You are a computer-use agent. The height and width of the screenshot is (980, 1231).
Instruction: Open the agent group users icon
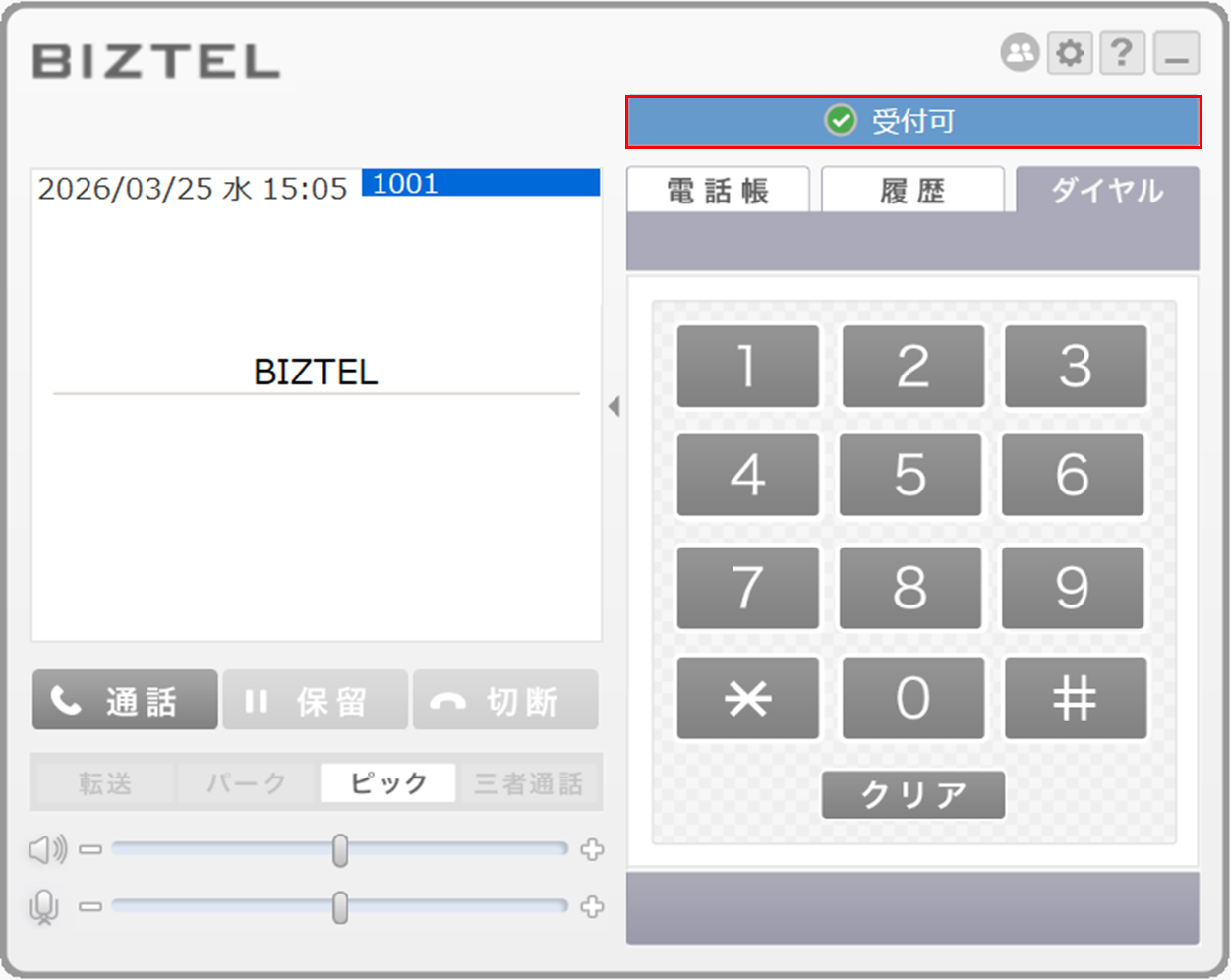(1021, 53)
